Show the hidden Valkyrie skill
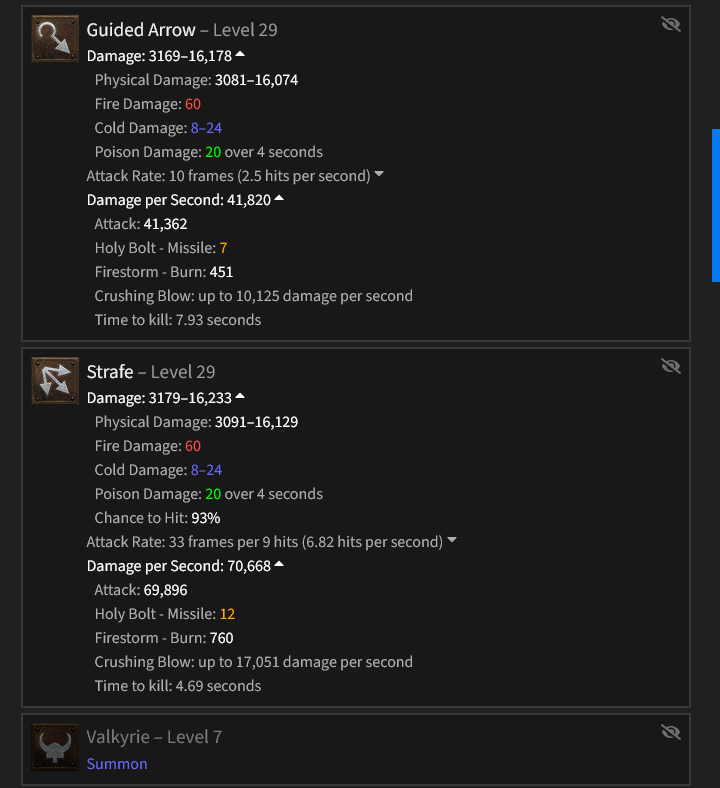 671,733
